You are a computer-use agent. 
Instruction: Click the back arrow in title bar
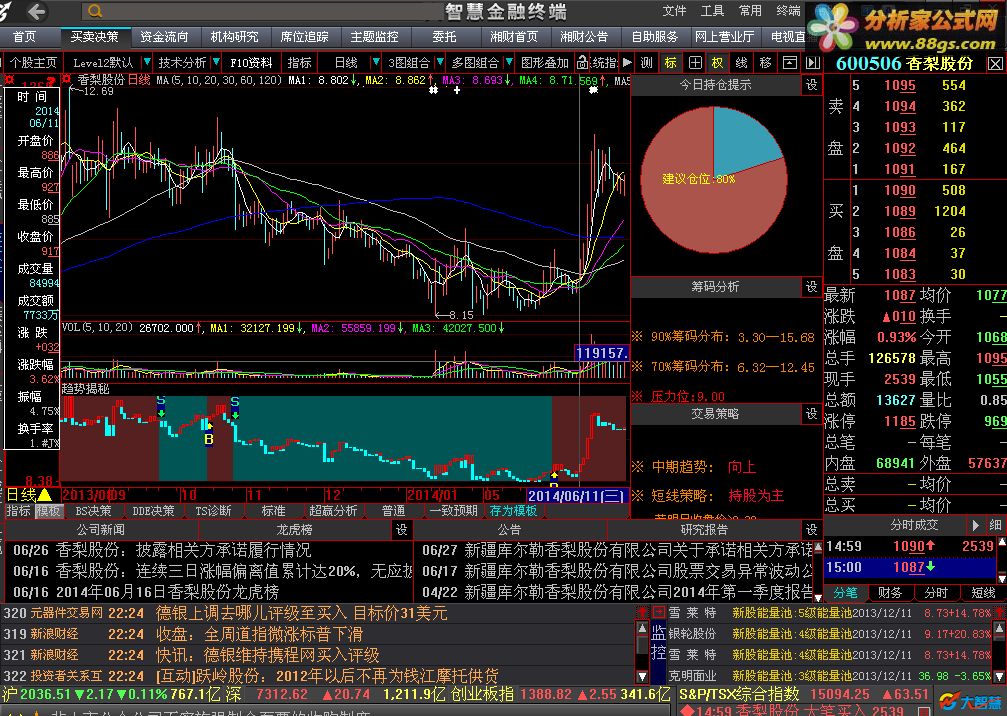tap(37, 12)
